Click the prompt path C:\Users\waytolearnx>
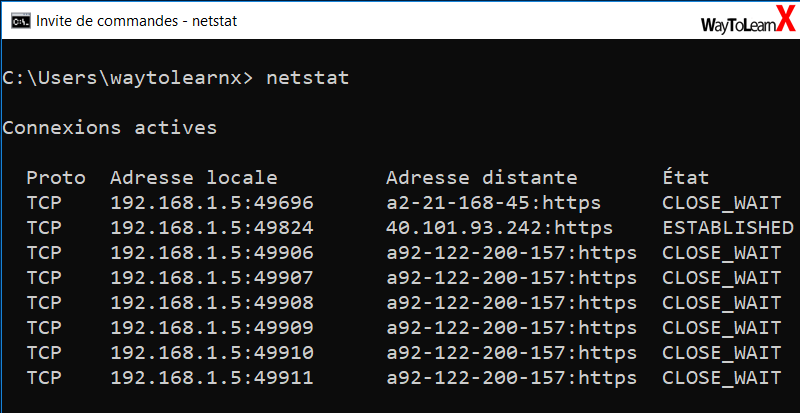Screen dimensions: 800x413 pos(128,78)
